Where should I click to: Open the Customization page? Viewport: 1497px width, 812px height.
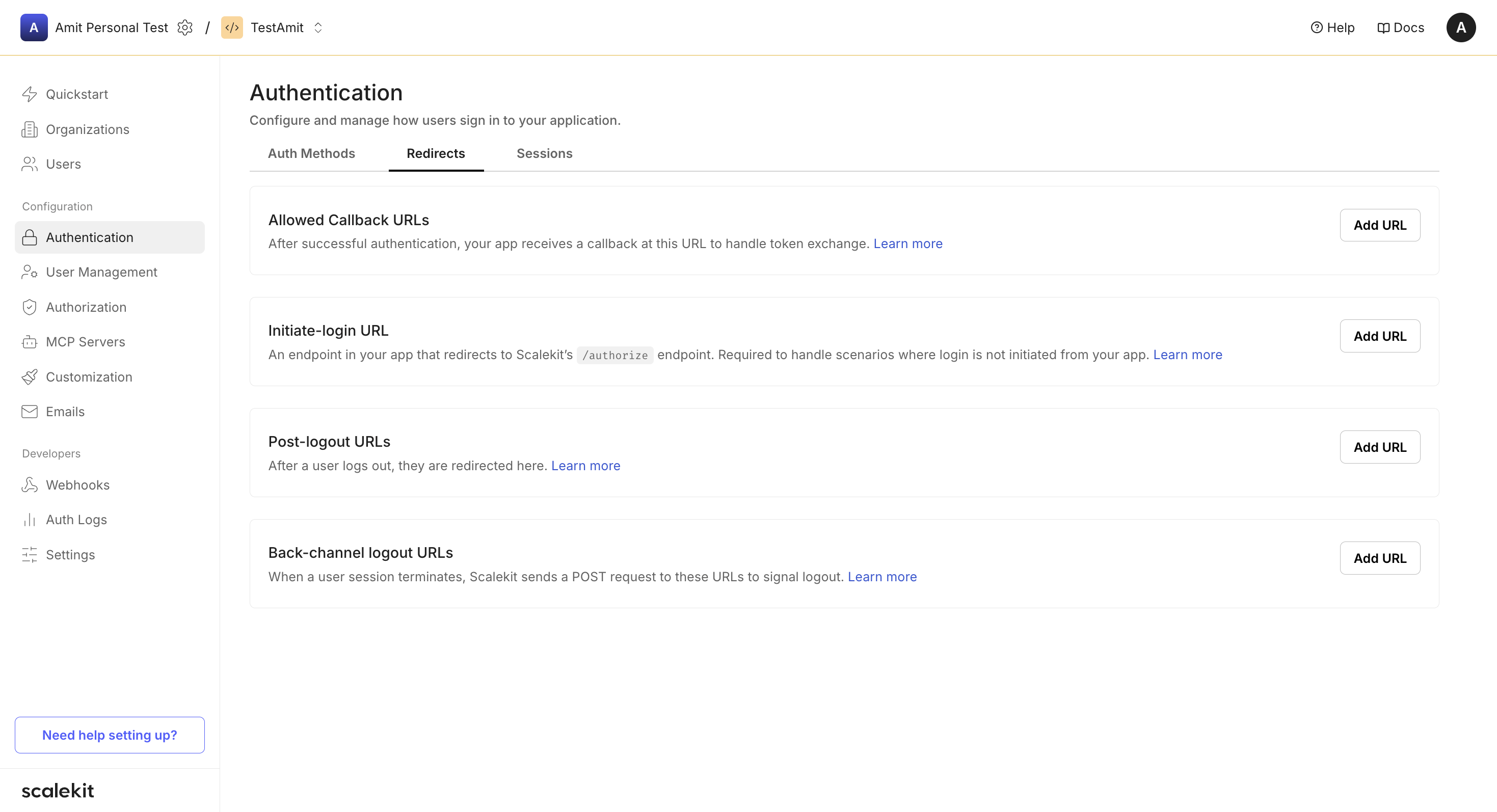pos(110,376)
